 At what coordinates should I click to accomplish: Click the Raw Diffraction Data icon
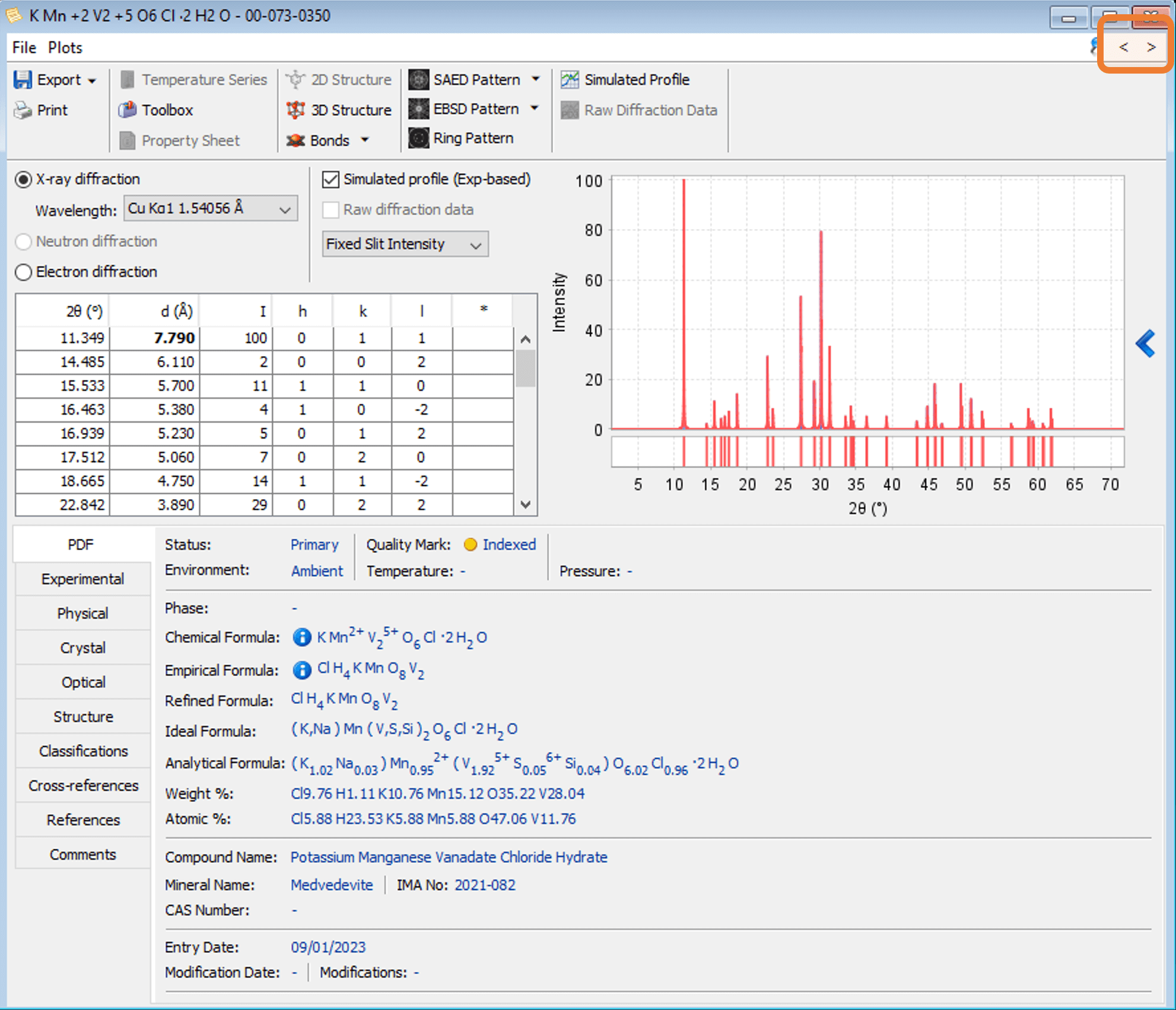click(x=570, y=110)
